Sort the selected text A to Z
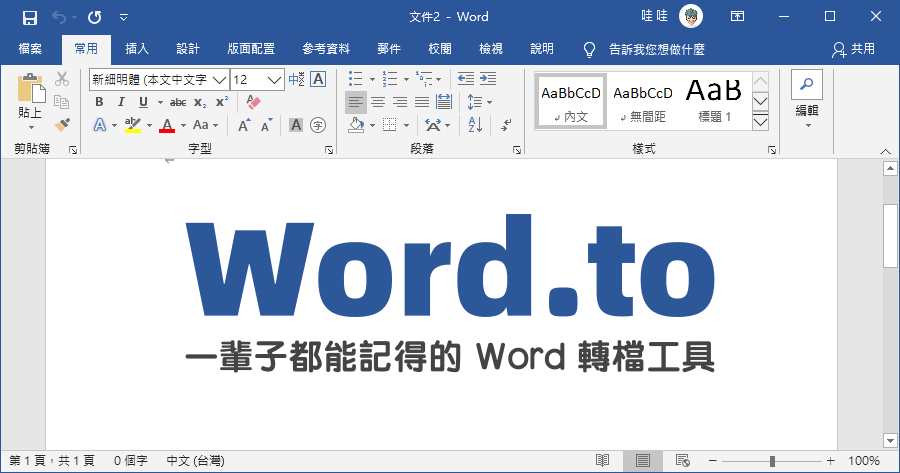This screenshot has width=900, height=473. tap(475, 125)
